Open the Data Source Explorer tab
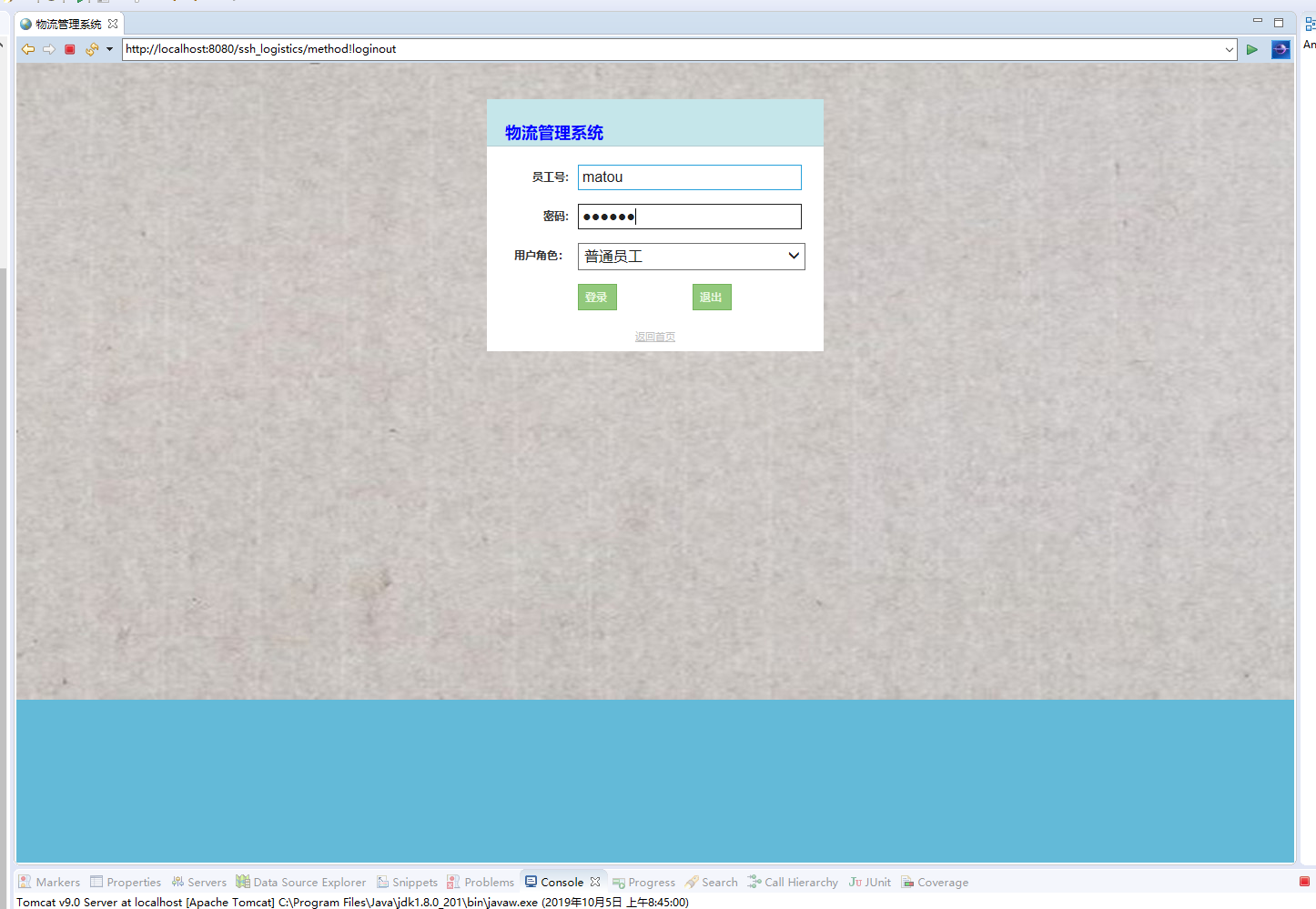The image size is (1316, 909). pos(300,882)
